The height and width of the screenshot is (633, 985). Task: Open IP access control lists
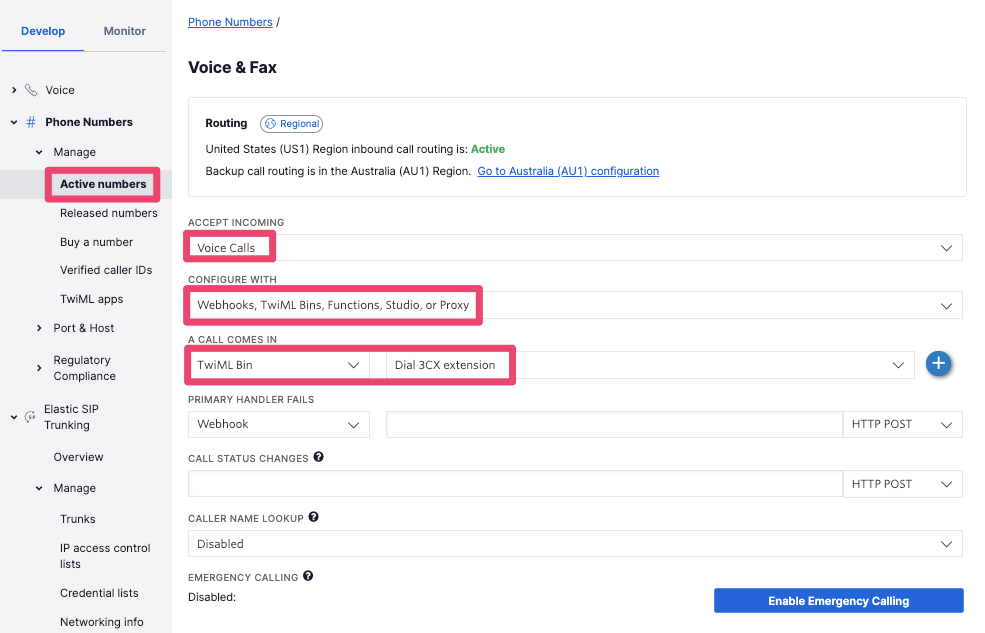105,556
